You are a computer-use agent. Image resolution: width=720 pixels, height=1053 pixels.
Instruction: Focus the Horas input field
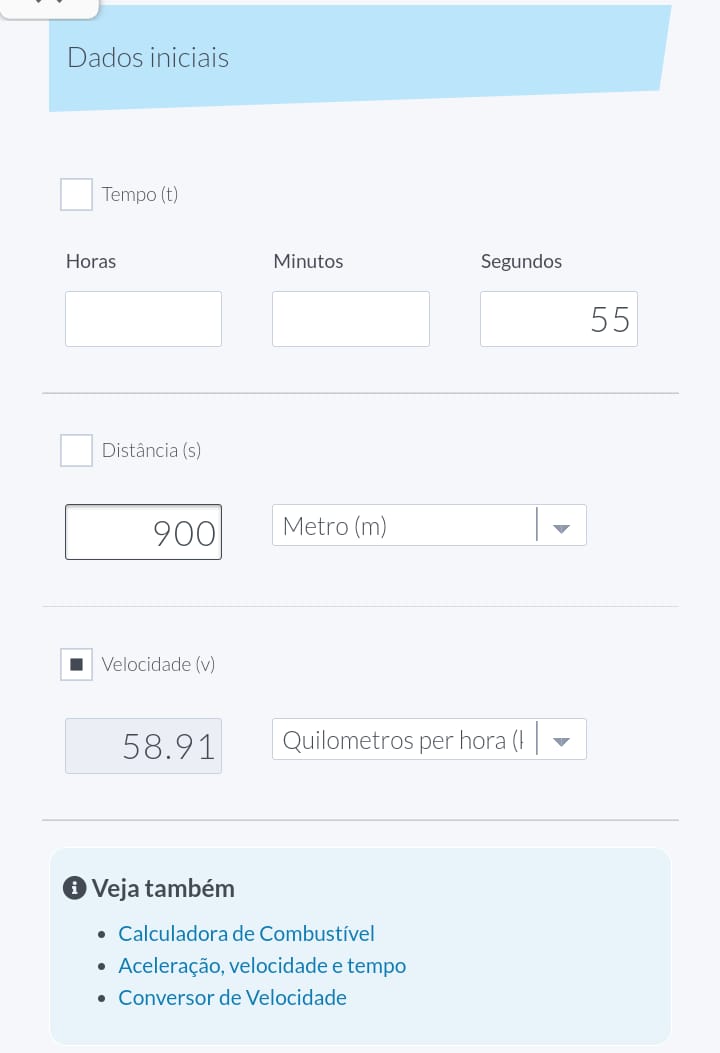click(x=143, y=319)
